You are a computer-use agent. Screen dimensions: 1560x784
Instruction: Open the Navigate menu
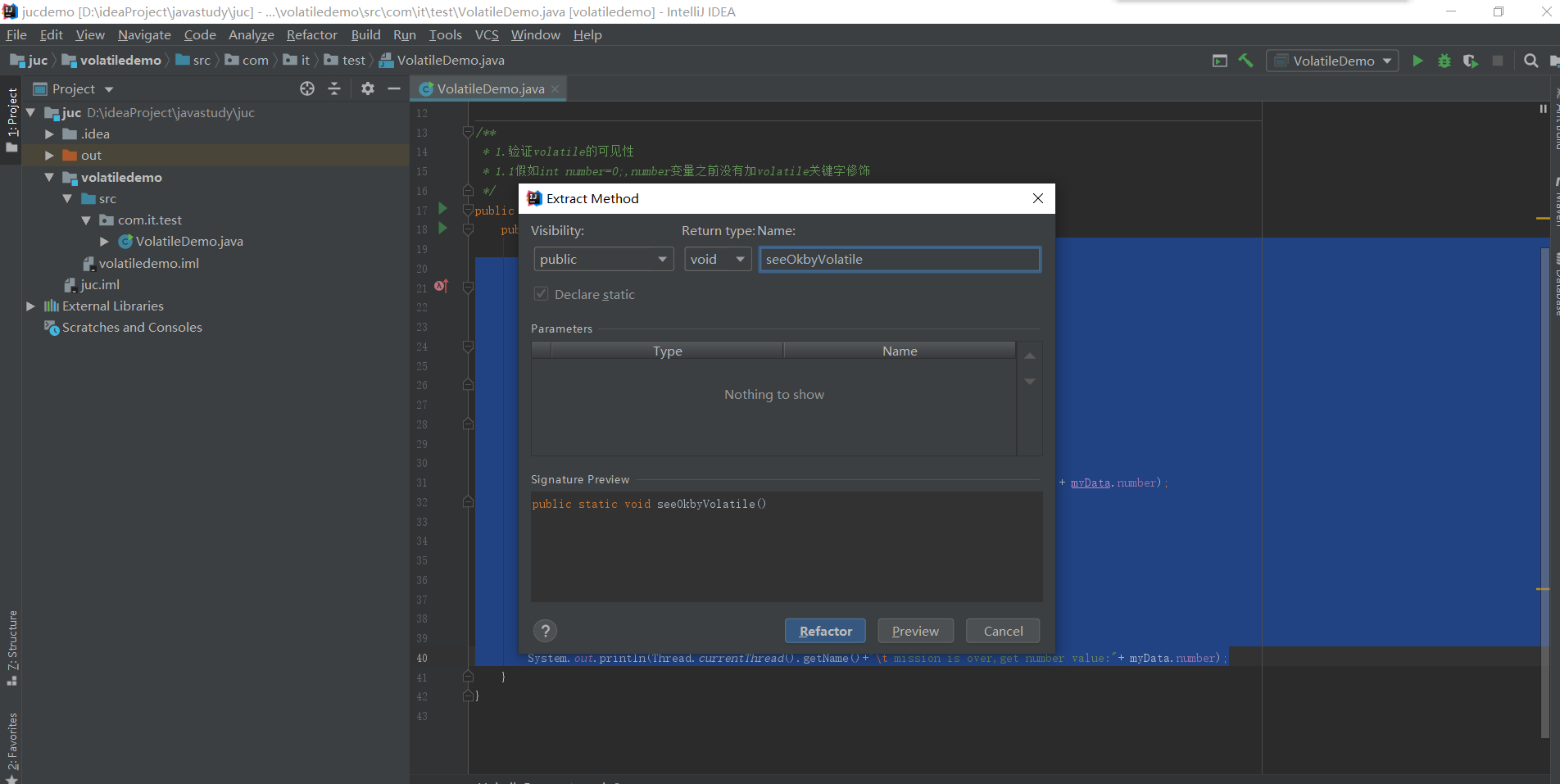point(144,34)
